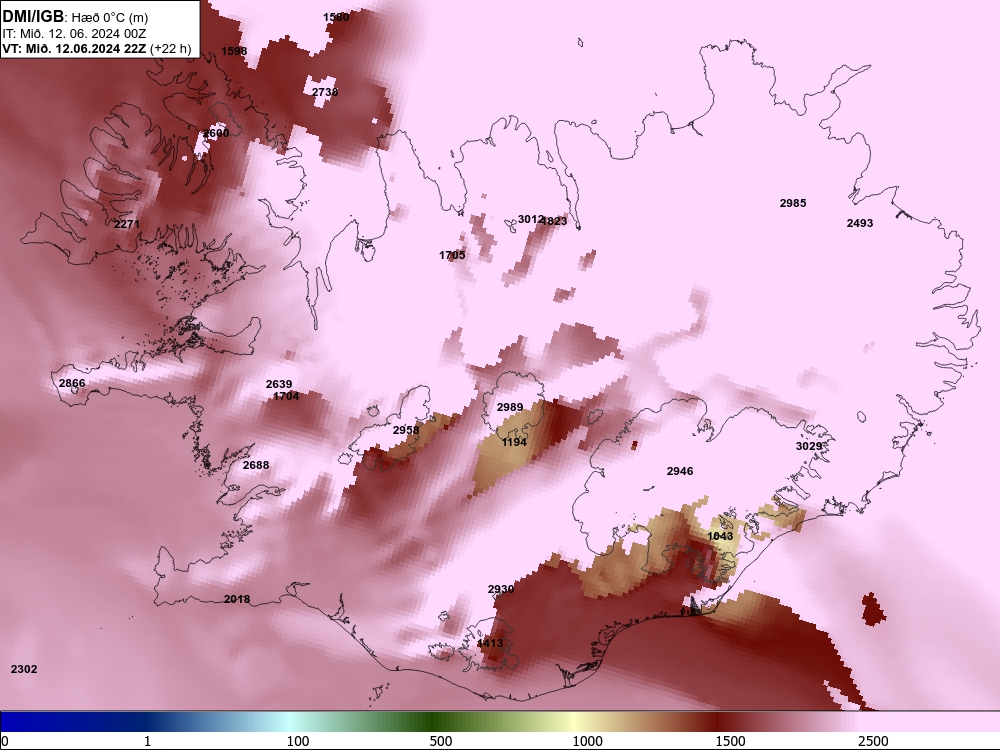
Task: Click the 1500 tick on the color scale
Action: 730,741
